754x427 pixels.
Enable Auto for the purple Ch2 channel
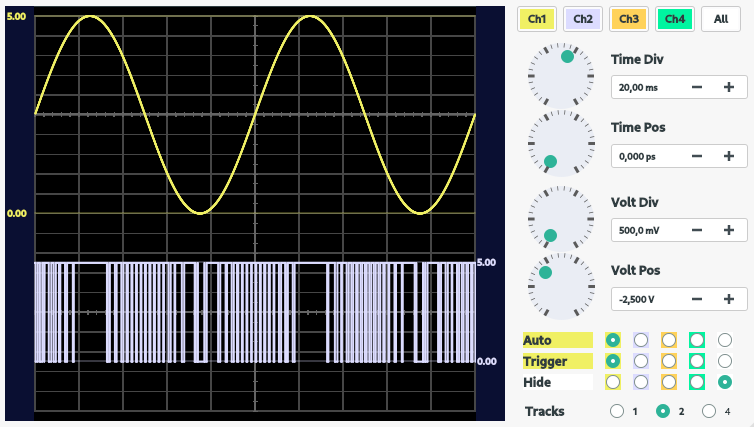pos(641,340)
